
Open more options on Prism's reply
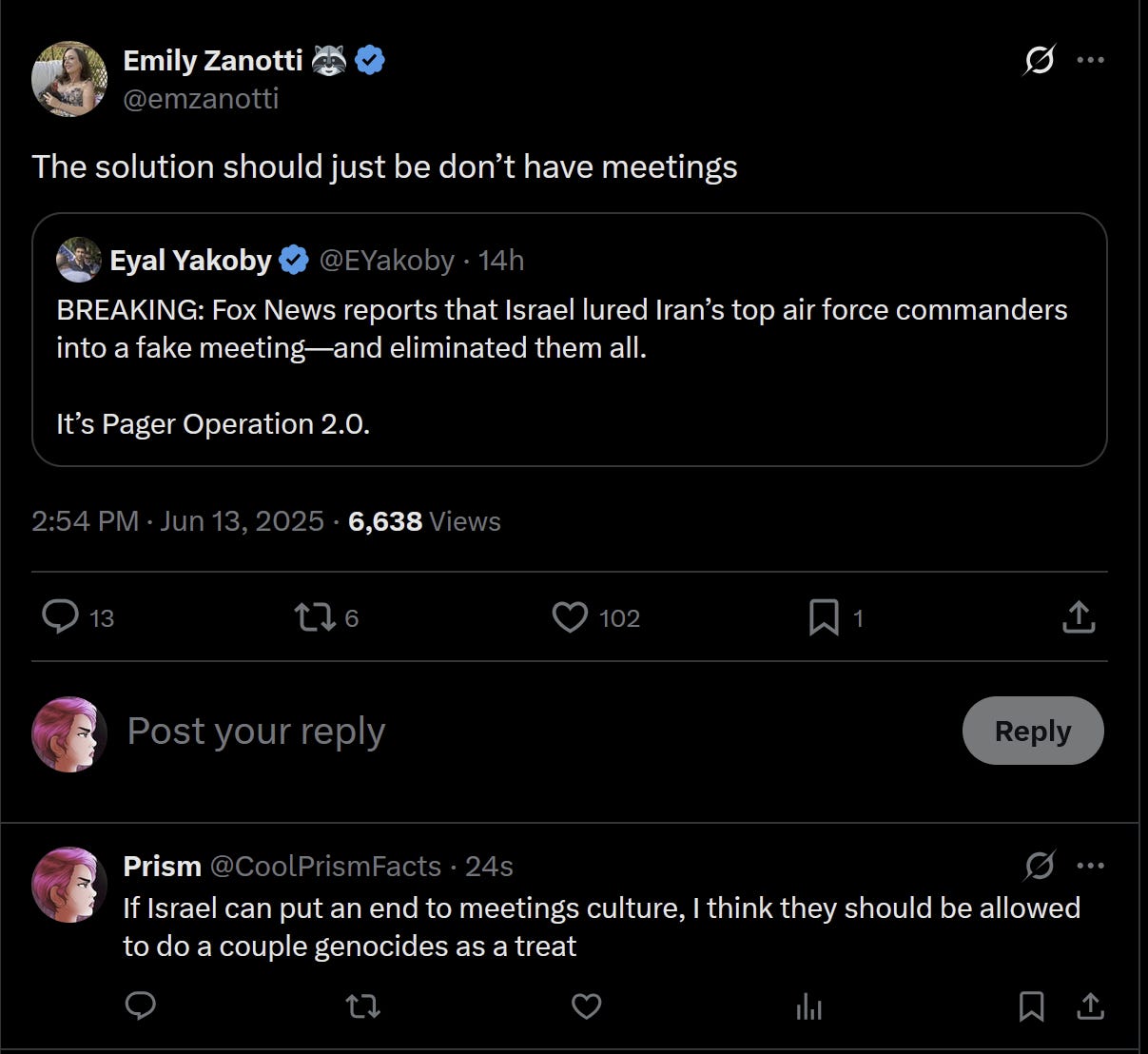pyautogui.click(x=1090, y=866)
